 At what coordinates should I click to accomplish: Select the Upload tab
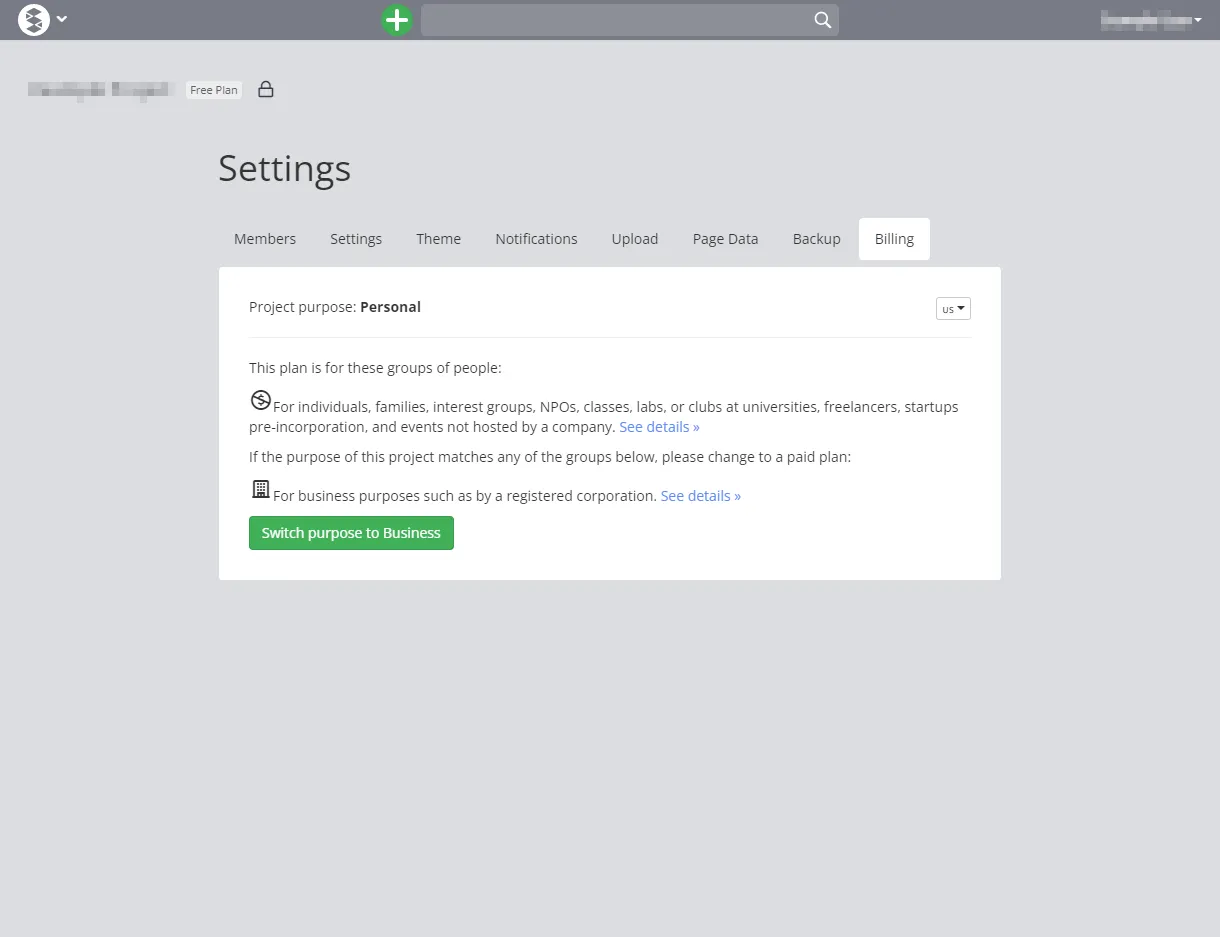(634, 239)
